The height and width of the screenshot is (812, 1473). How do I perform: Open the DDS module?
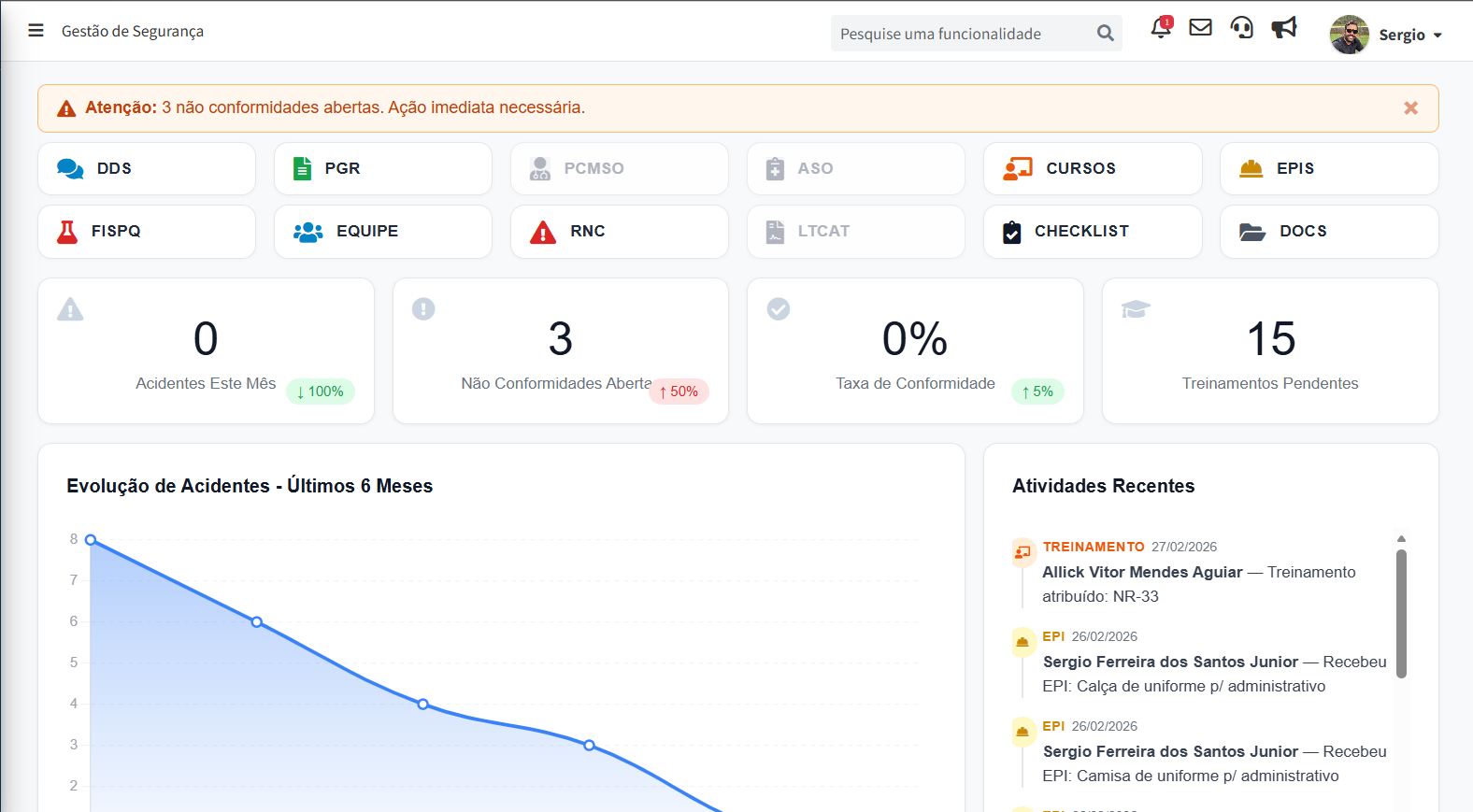pyautogui.click(x=147, y=168)
